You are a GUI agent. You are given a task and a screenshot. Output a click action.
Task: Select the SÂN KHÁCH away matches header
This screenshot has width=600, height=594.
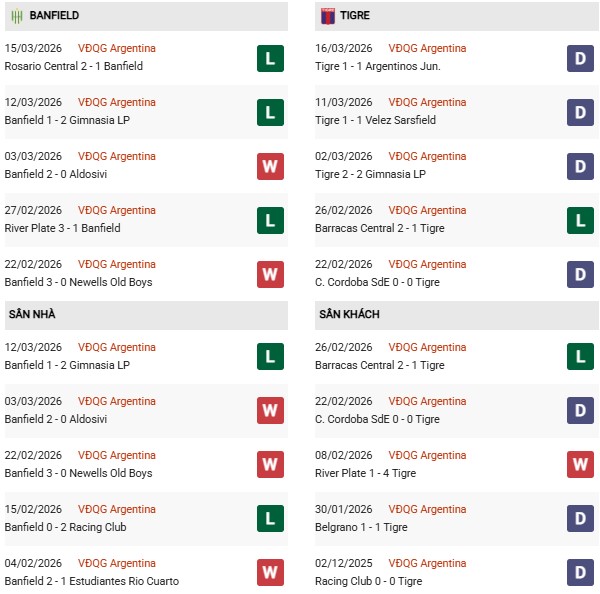pos(349,314)
